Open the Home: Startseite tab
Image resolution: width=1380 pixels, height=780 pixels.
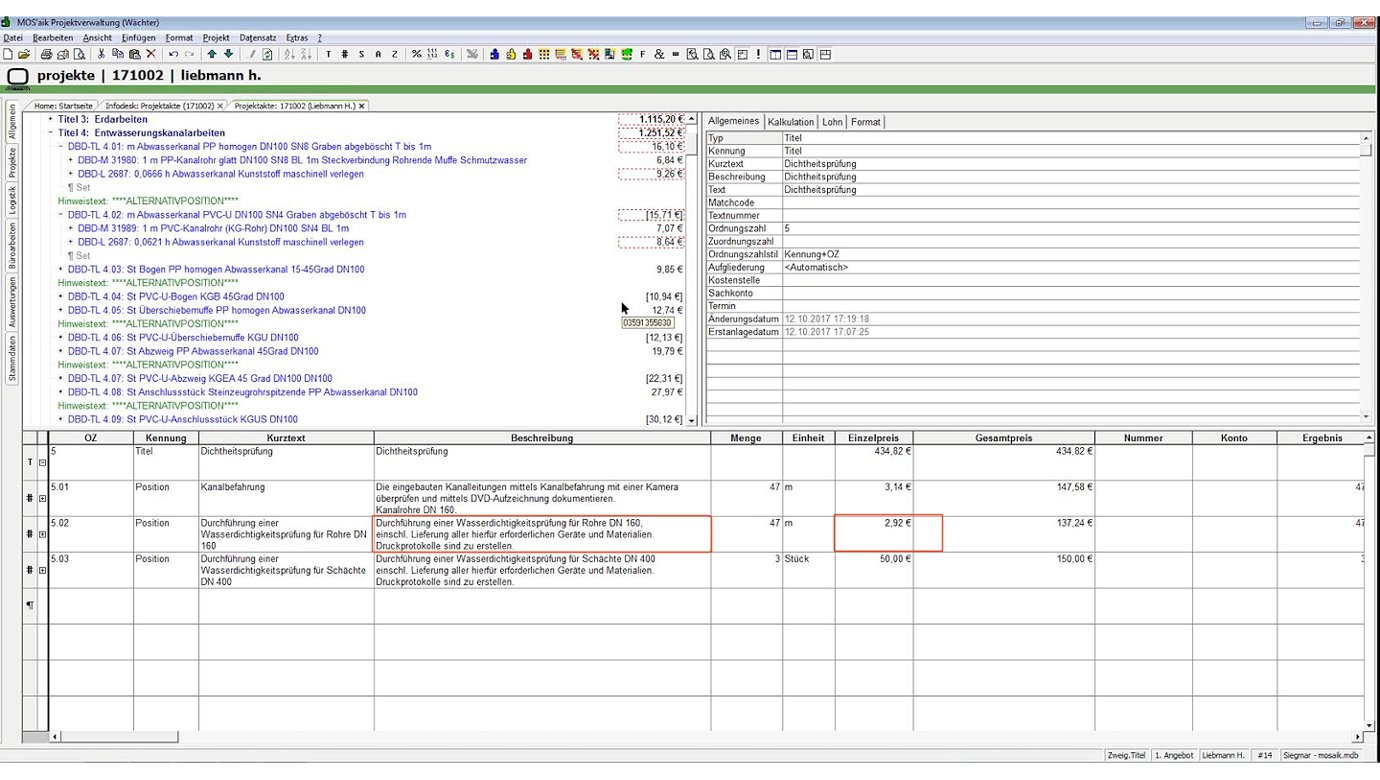[63, 105]
